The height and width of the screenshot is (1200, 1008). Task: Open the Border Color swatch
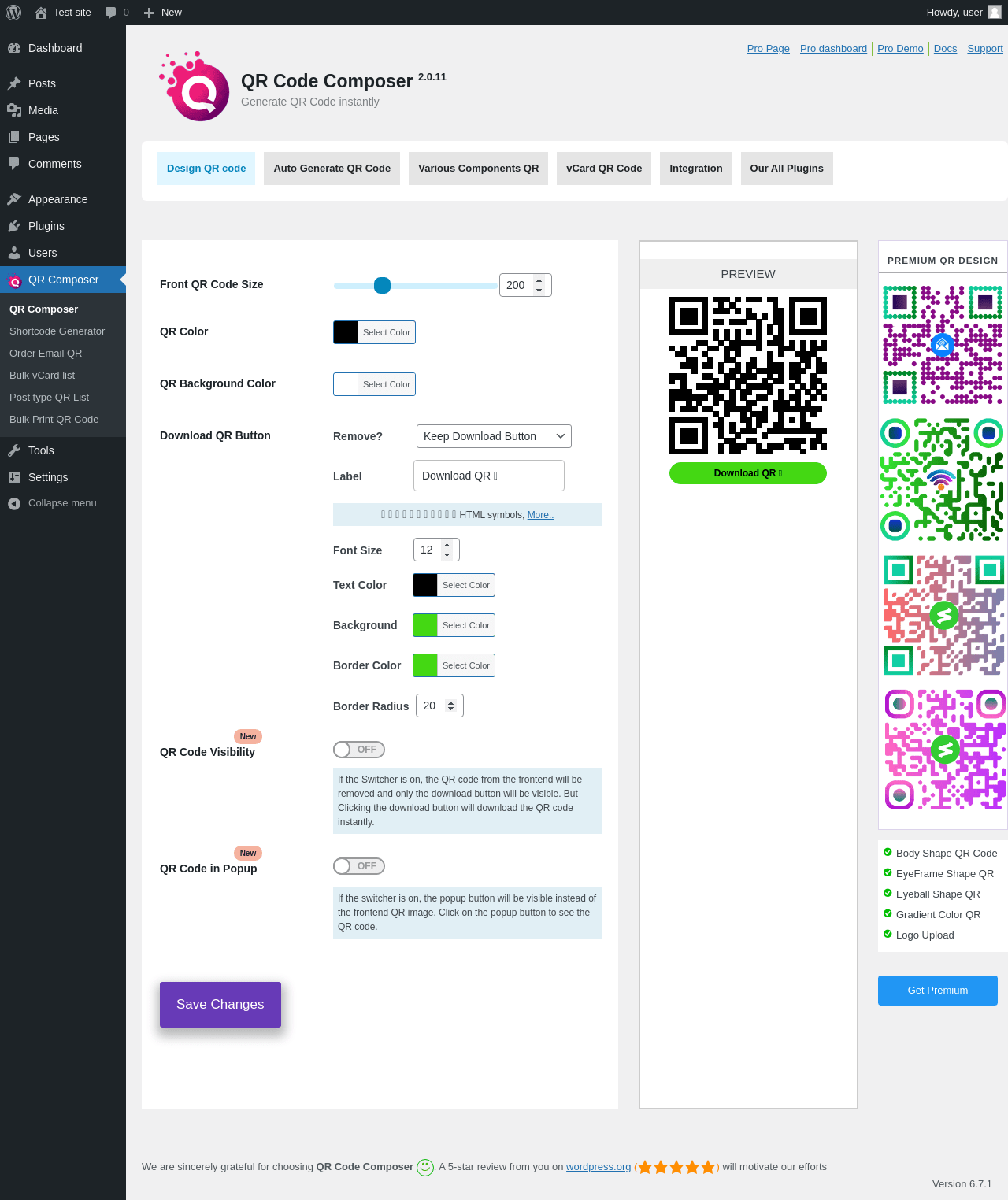coord(425,665)
